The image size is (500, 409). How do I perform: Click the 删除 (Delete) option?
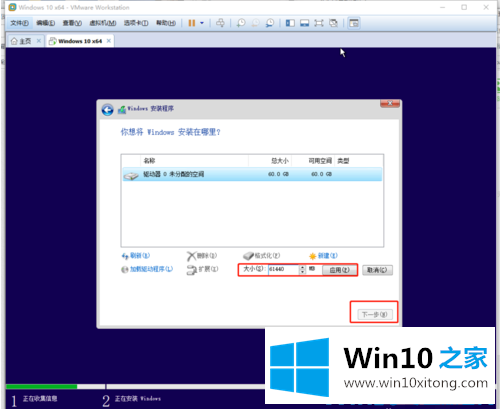(x=202, y=256)
